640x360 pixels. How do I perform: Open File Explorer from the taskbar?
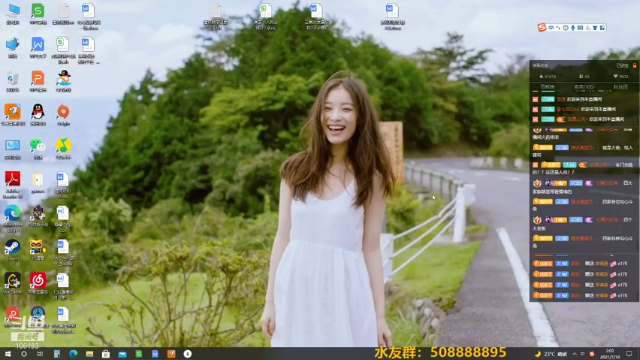(x=89, y=354)
